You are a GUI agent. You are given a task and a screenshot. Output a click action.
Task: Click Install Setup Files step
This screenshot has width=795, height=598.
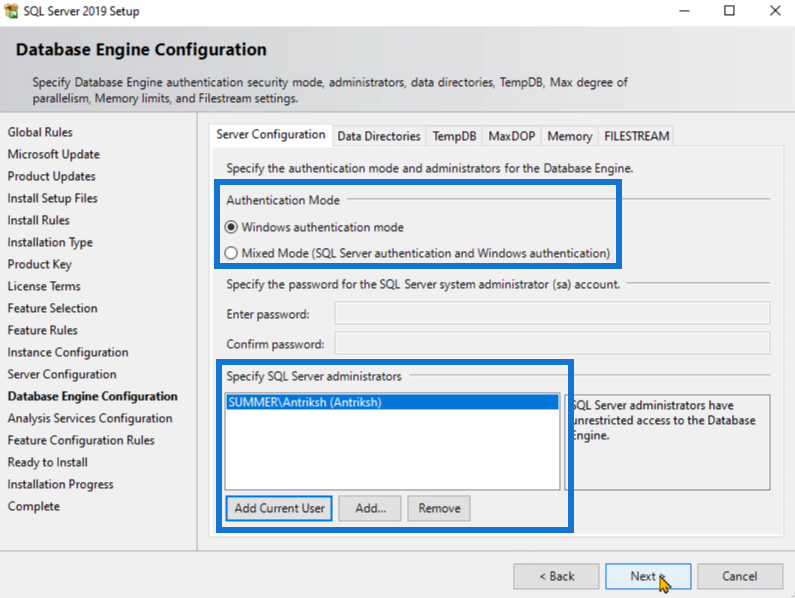[52, 198]
